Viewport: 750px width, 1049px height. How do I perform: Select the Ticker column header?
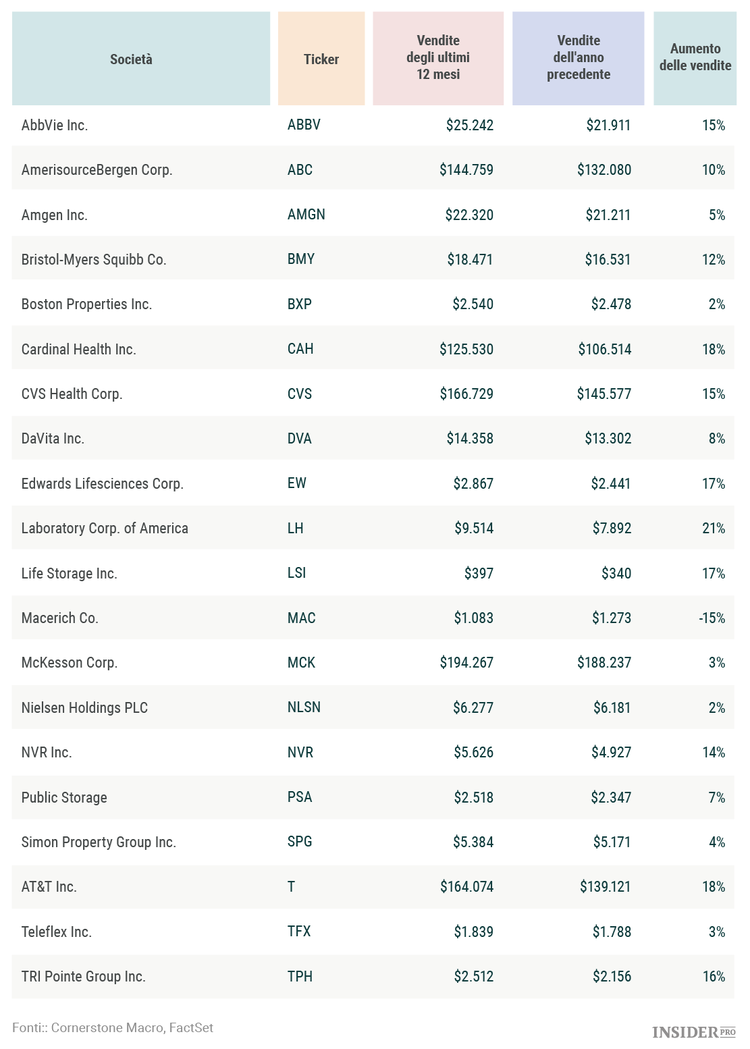coord(321,59)
